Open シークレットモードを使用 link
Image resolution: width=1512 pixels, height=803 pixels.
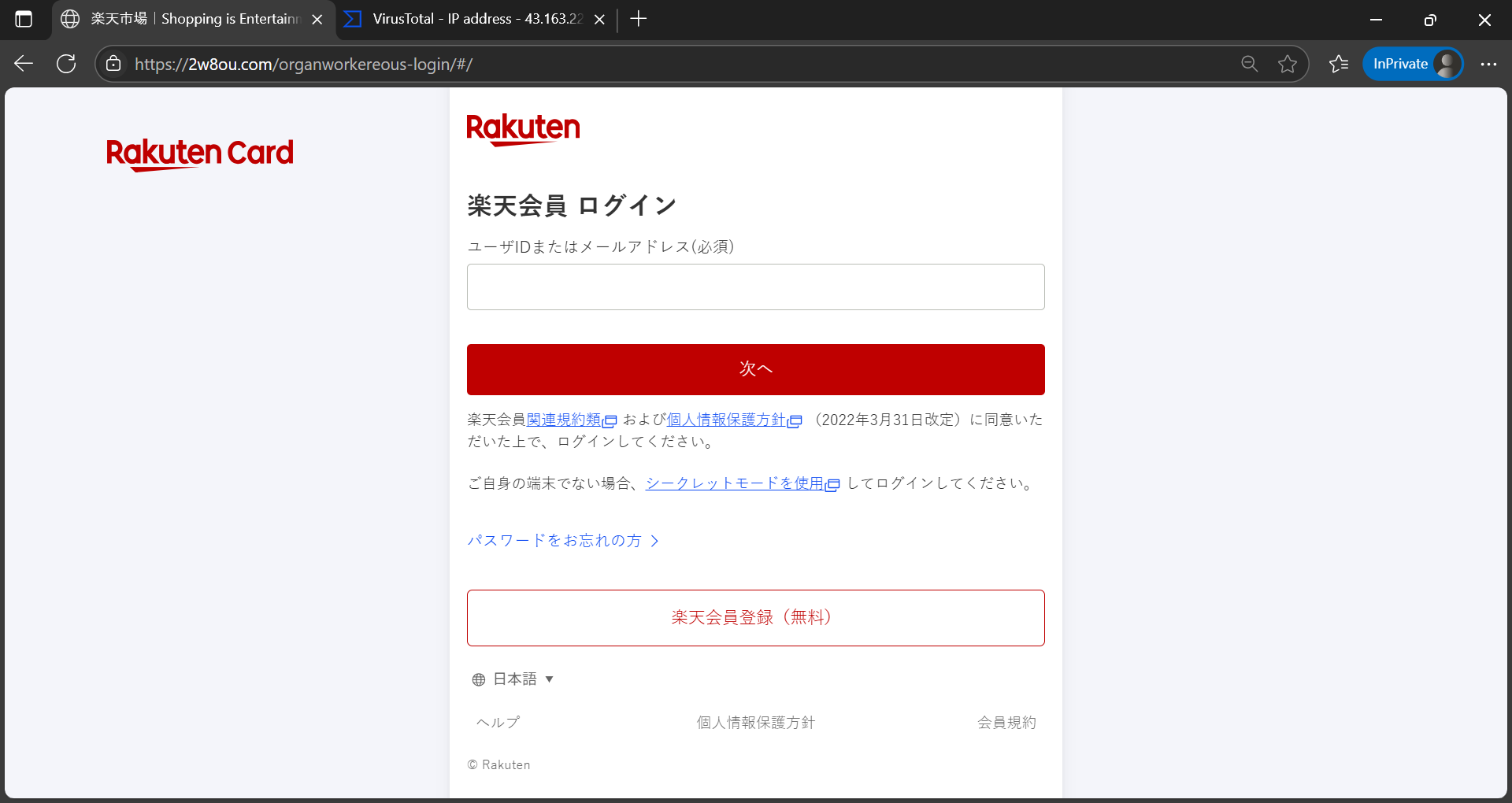click(743, 483)
